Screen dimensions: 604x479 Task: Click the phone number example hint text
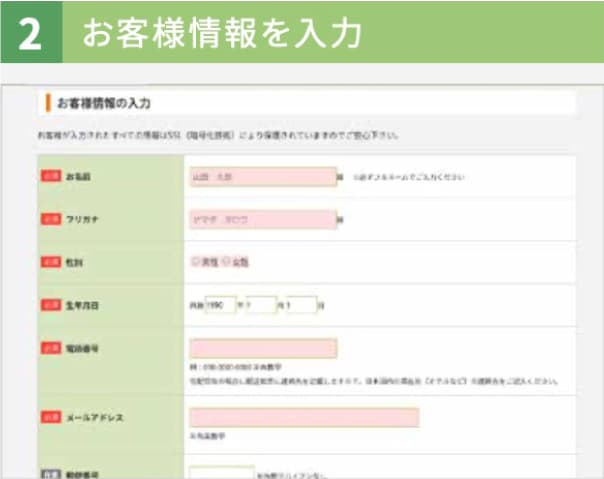[x=235, y=367]
